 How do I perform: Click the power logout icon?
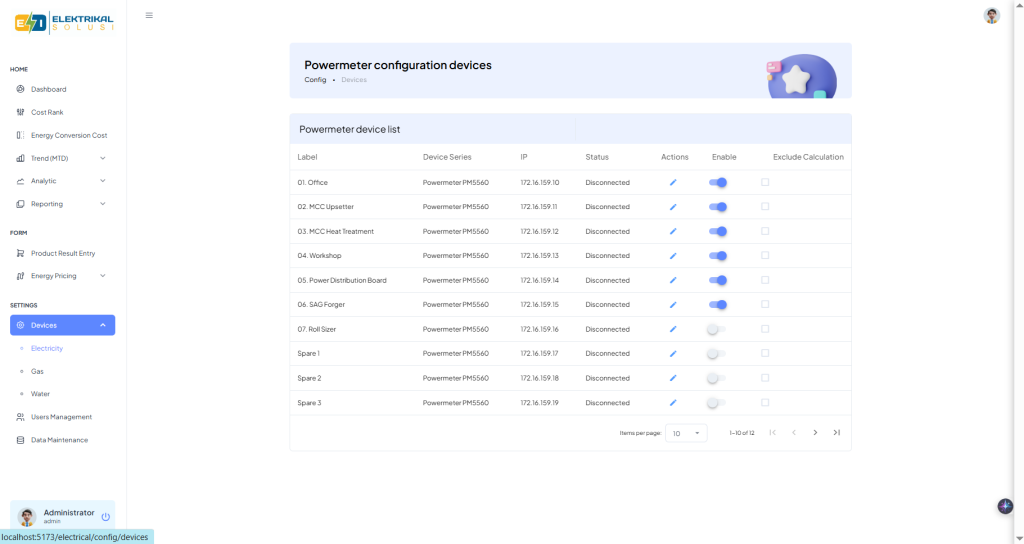pyautogui.click(x=105, y=517)
